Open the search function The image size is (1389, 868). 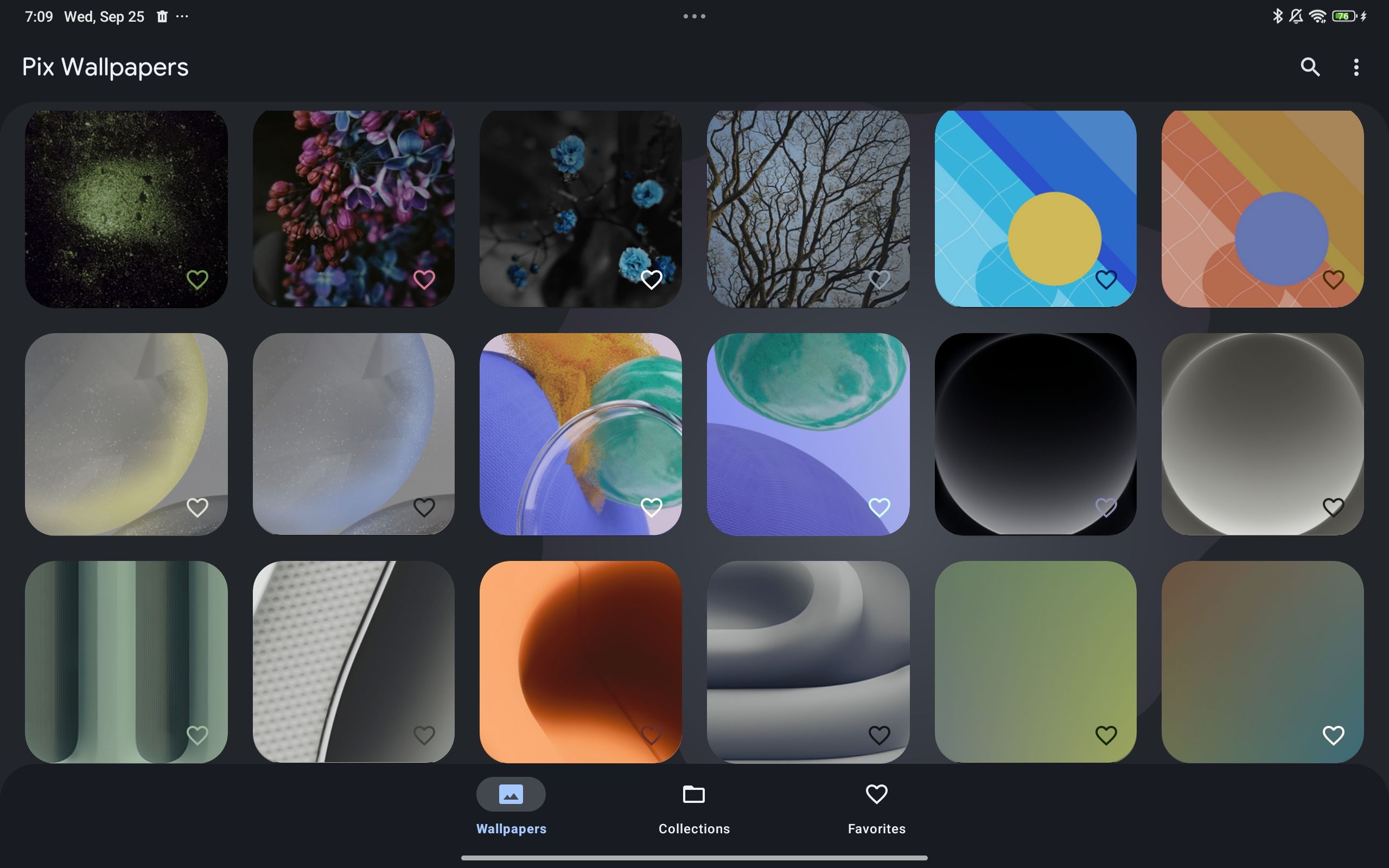pos(1310,66)
